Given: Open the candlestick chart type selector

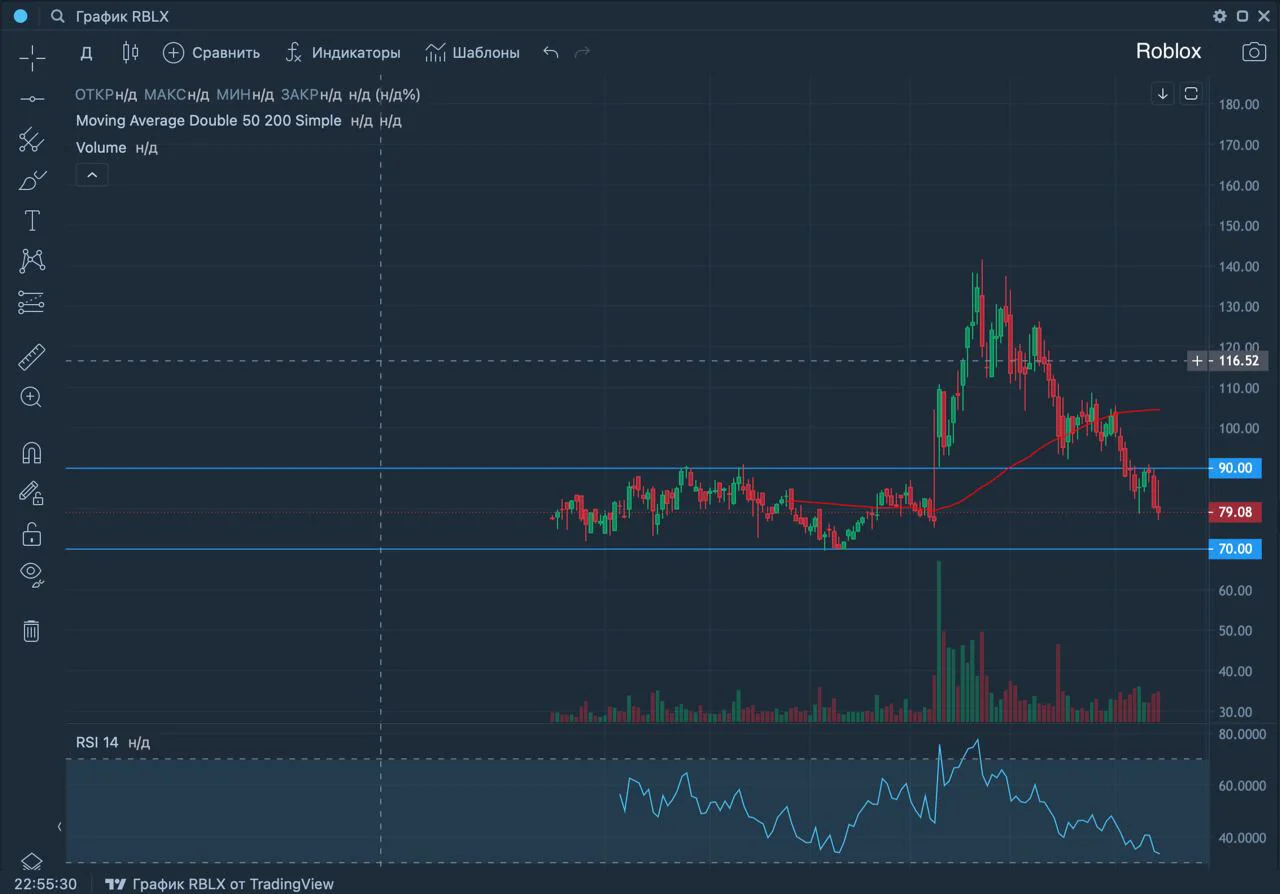Looking at the screenshot, I should (x=130, y=52).
